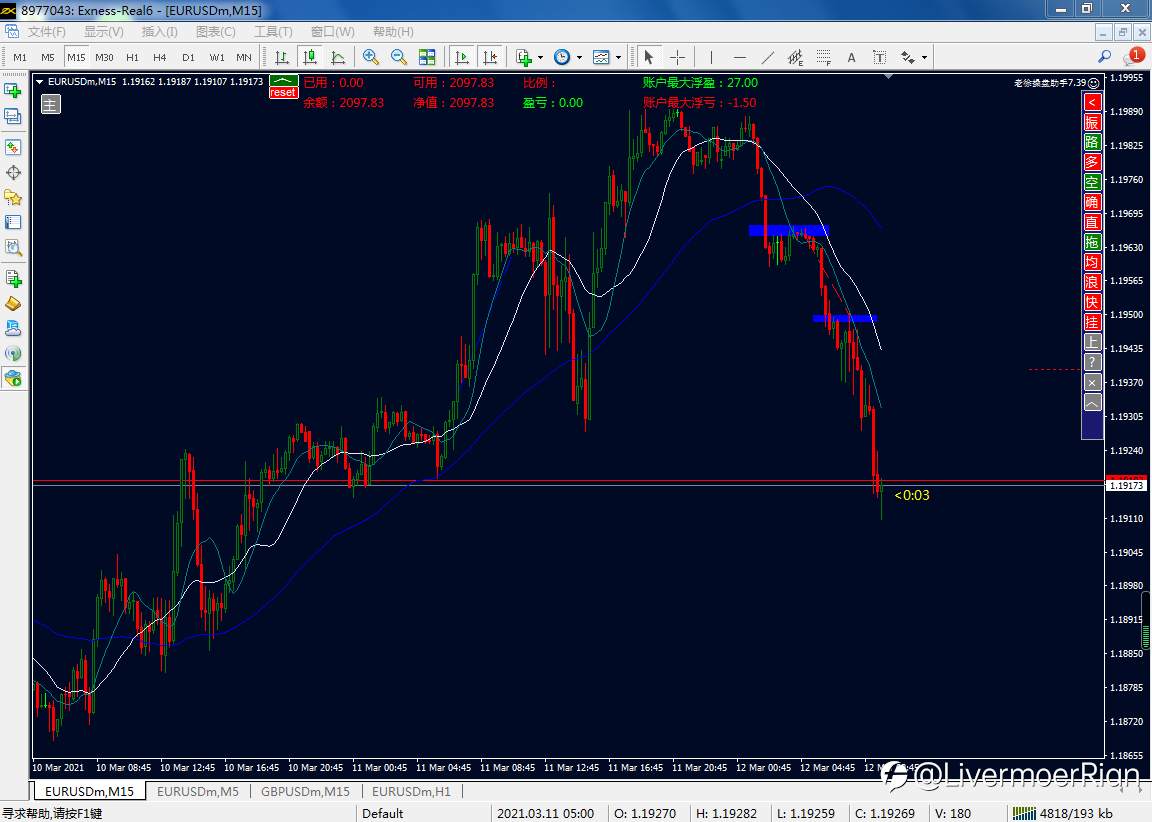
Task: Draw a trendline
Action: point(768,57)
